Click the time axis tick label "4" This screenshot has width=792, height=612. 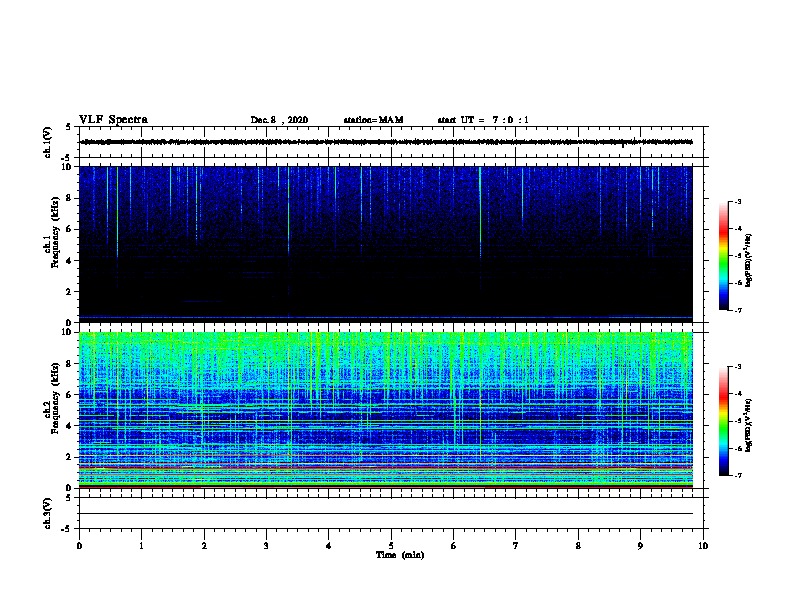(328, 546)
